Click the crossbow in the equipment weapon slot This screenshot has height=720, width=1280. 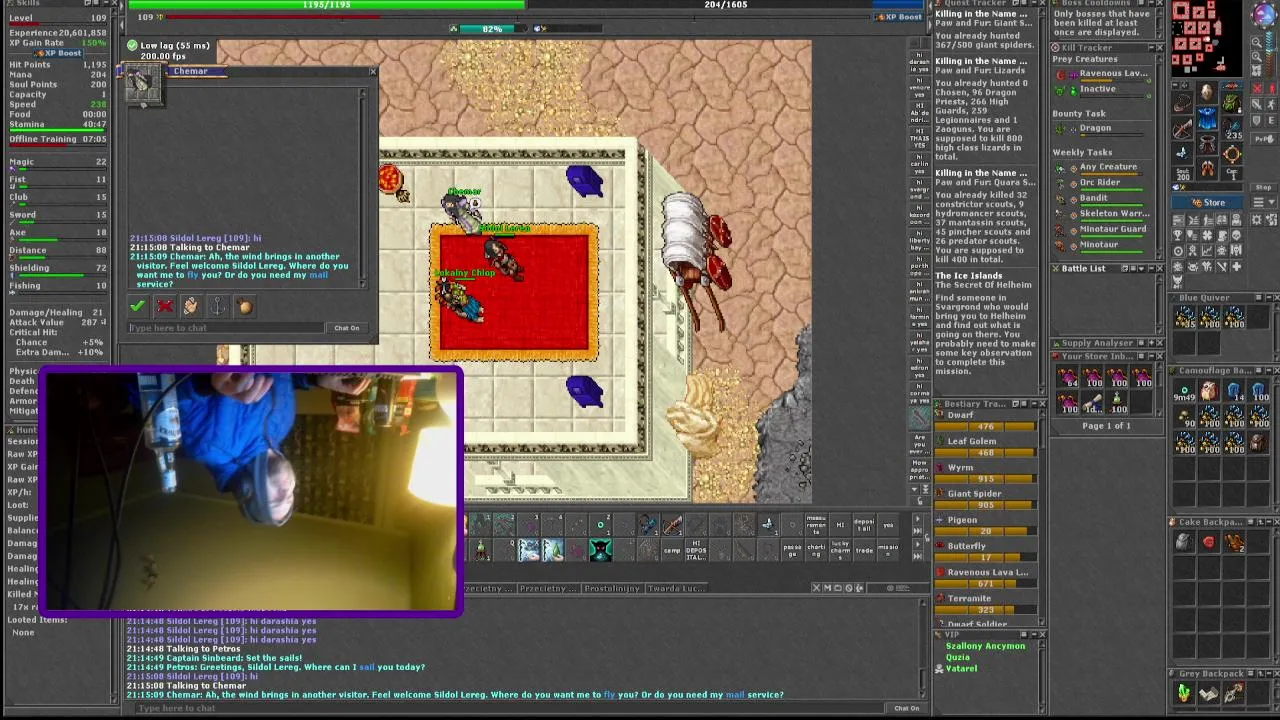click(1181, 130)
